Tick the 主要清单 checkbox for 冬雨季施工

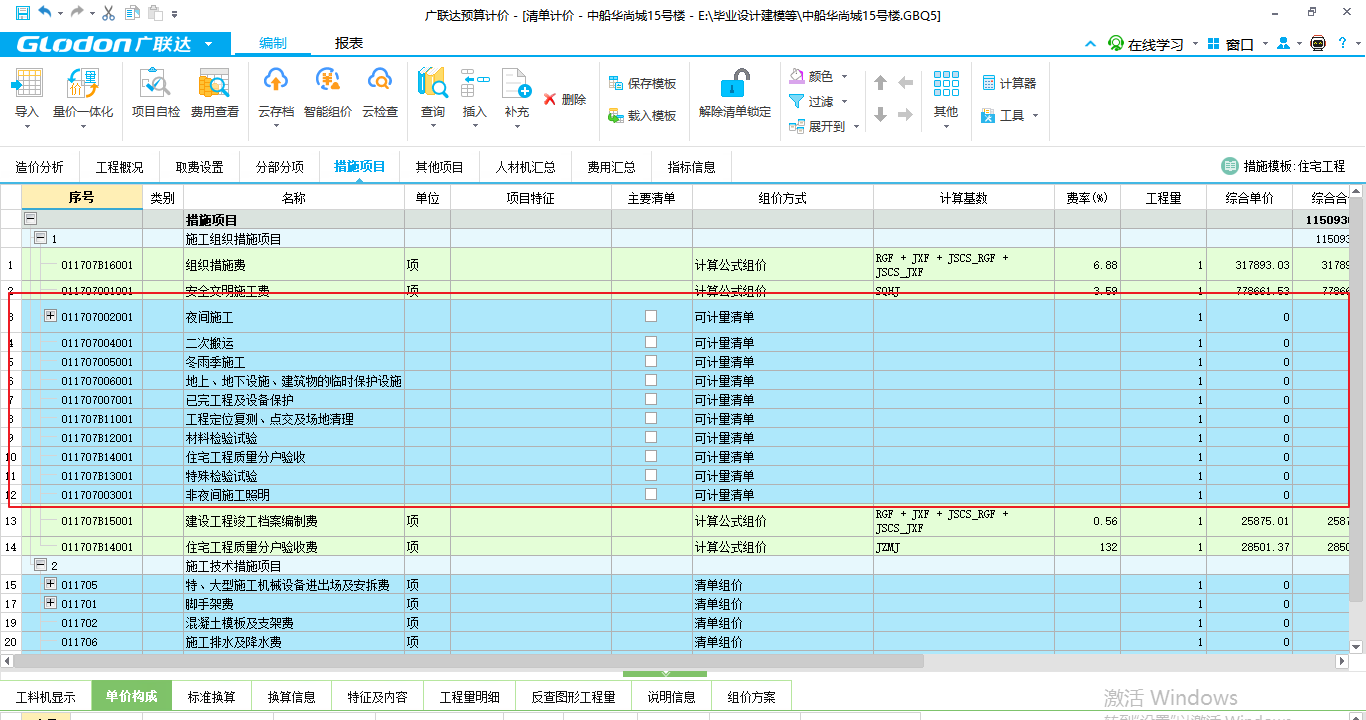651,361
